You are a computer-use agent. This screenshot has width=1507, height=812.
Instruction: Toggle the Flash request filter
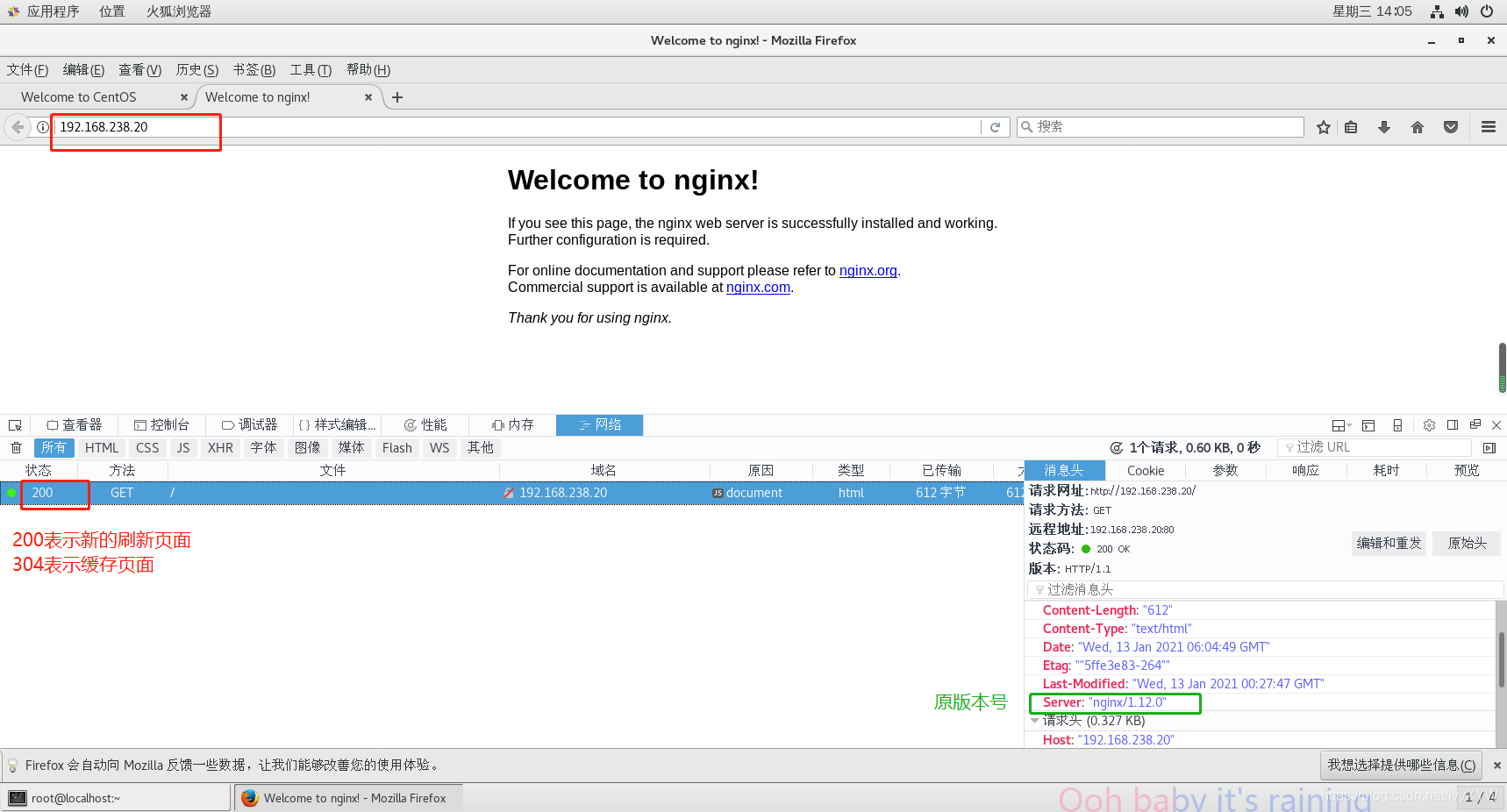(x=396, y=448)
